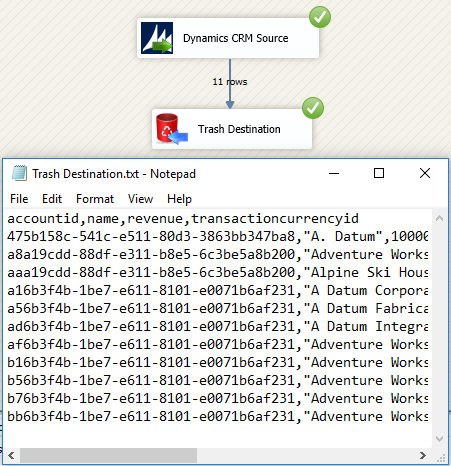Click the vertical scrollbar down arrow
Screen dimensions: 451x466
[x=440, y=439]
